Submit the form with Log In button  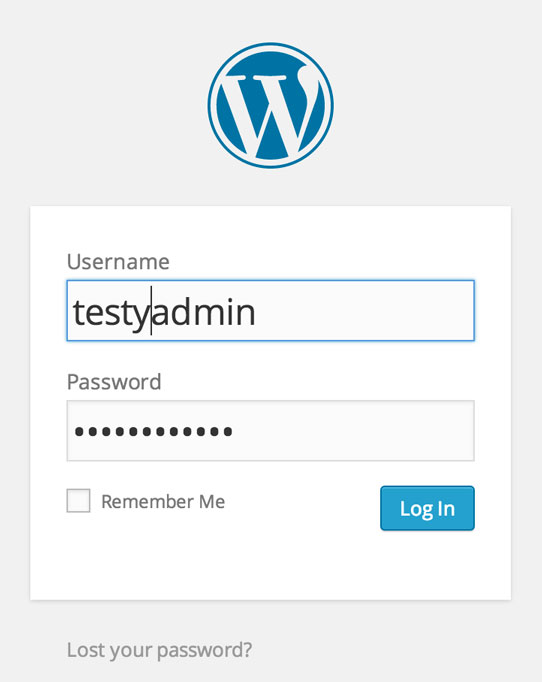tap(427, 508)
